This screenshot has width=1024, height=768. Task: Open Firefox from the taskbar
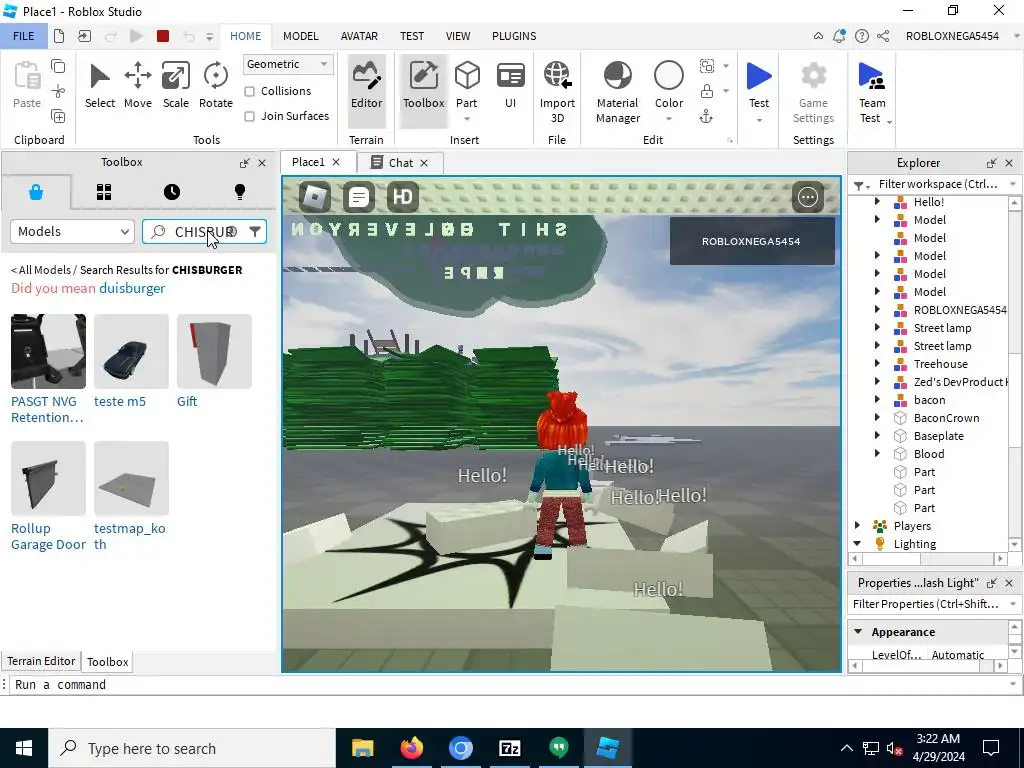[411, 748]
